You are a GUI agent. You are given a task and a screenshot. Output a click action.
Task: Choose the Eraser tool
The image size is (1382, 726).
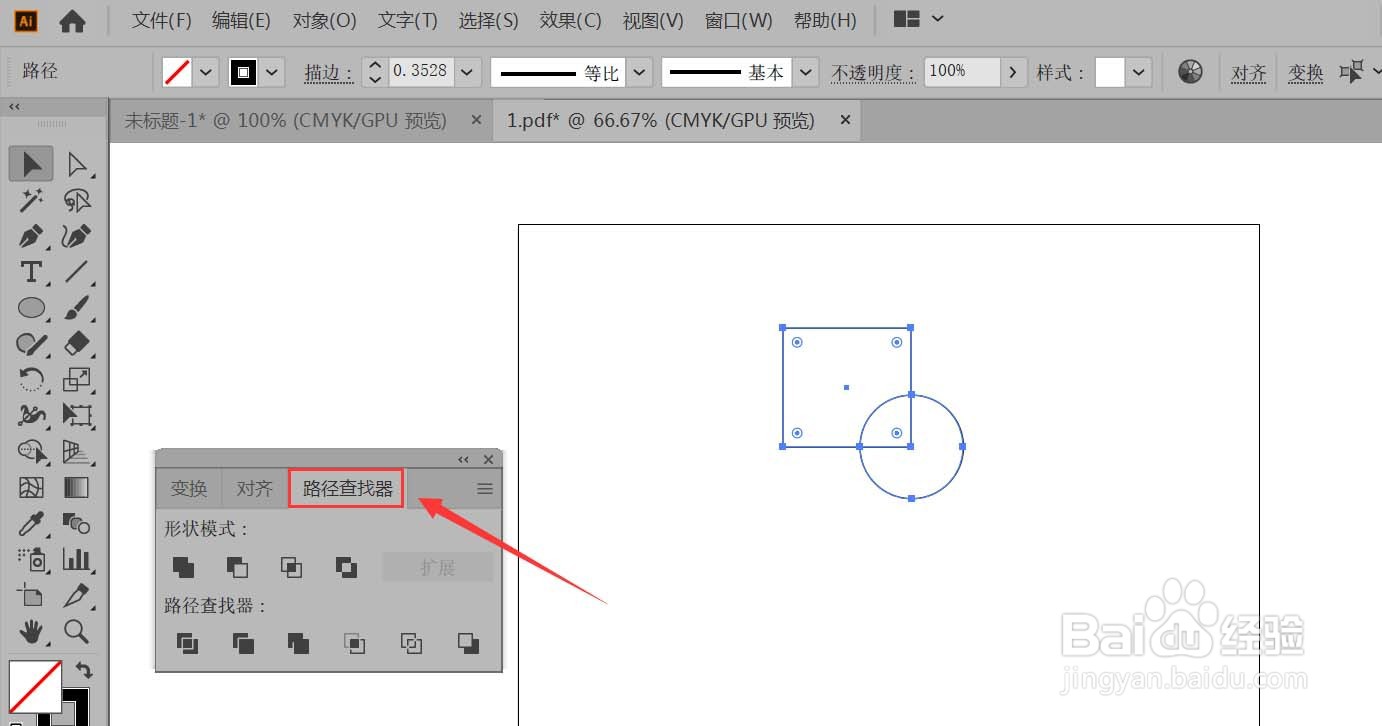(x=77, y=344)
